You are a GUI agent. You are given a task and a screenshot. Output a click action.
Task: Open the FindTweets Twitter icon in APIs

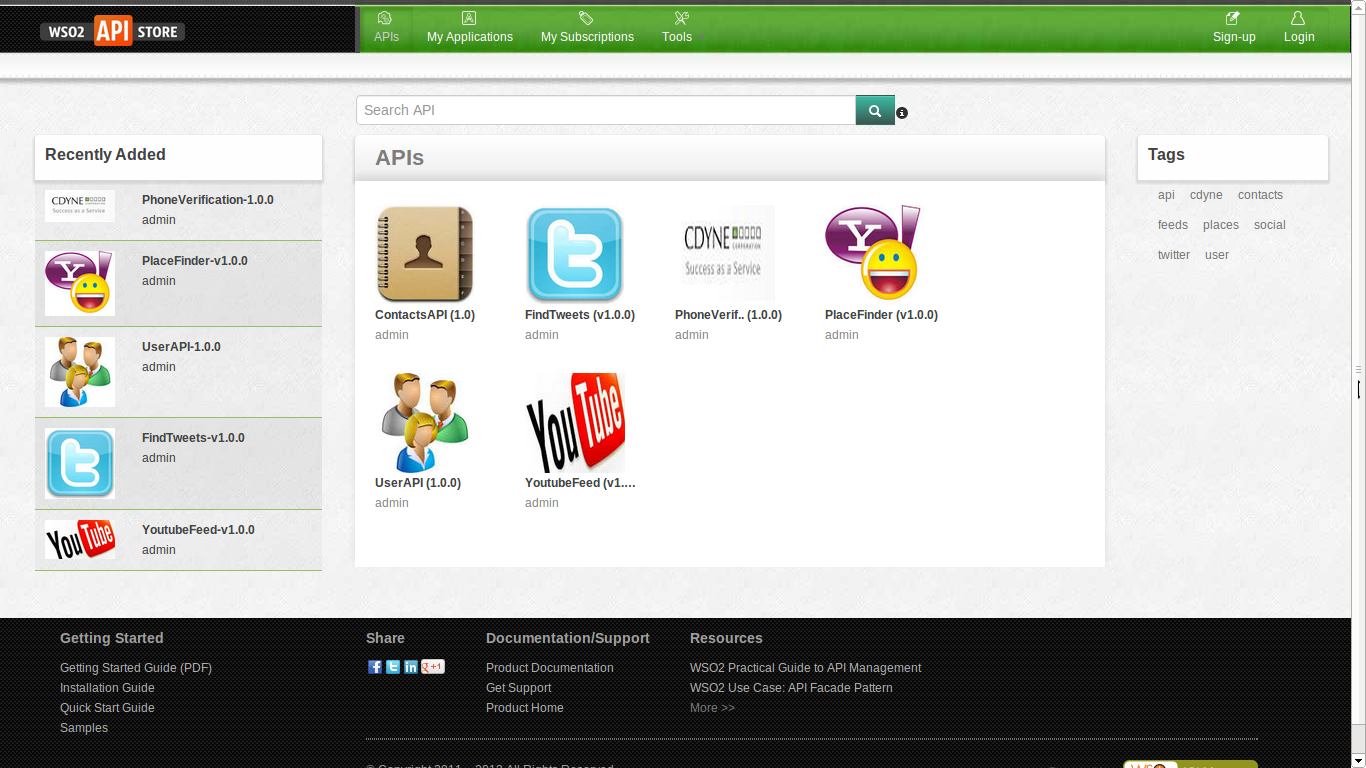pos(574,254)
